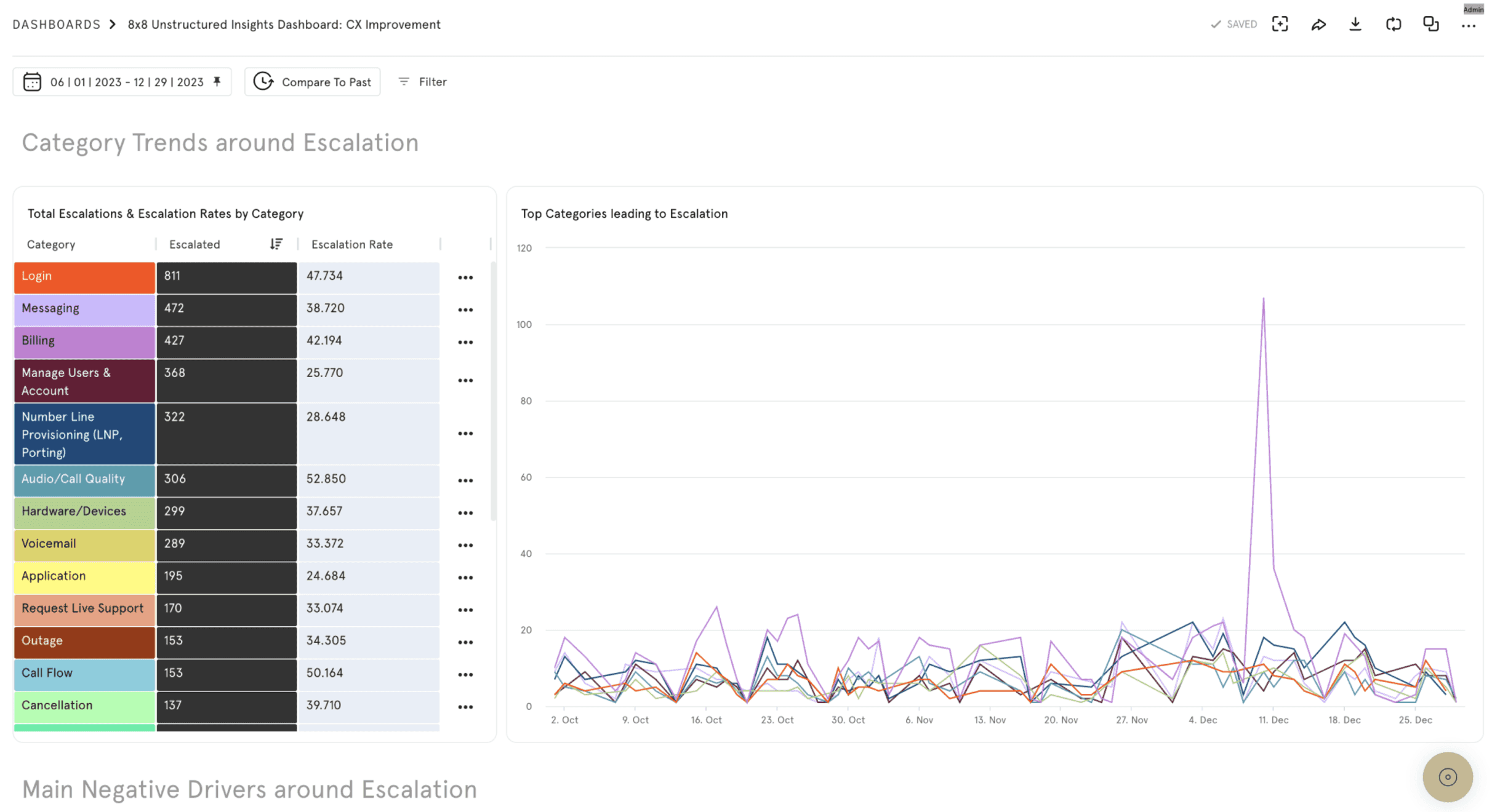
Task: Click the share arrow icon
Action: pyautogui.click(x=1318, y=25)
